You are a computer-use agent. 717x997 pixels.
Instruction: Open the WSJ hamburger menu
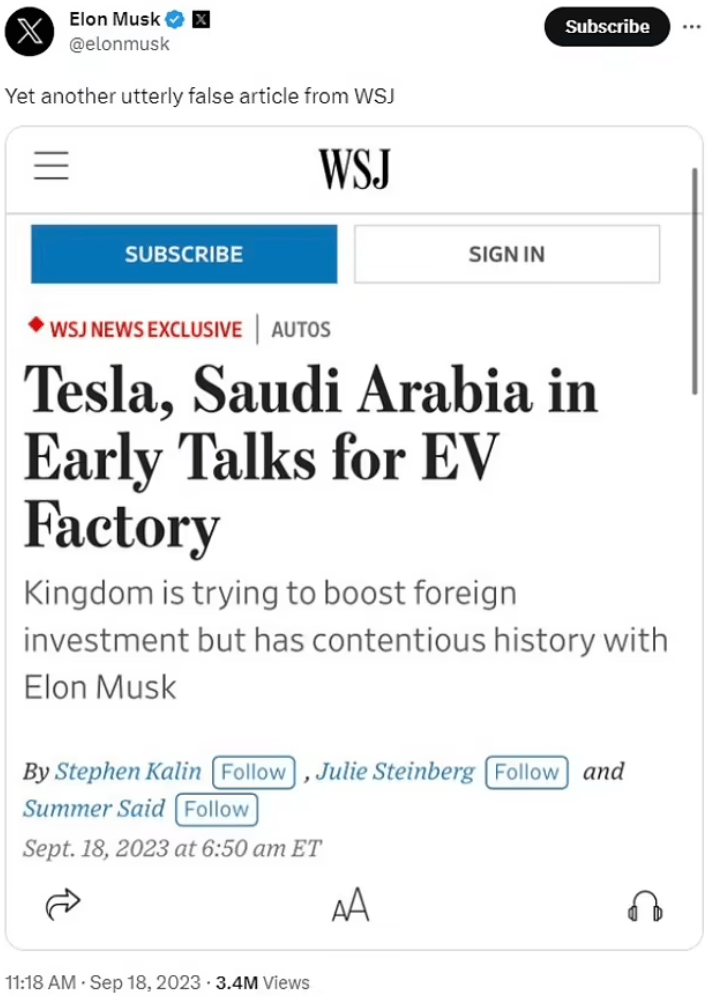click(51, 165)
